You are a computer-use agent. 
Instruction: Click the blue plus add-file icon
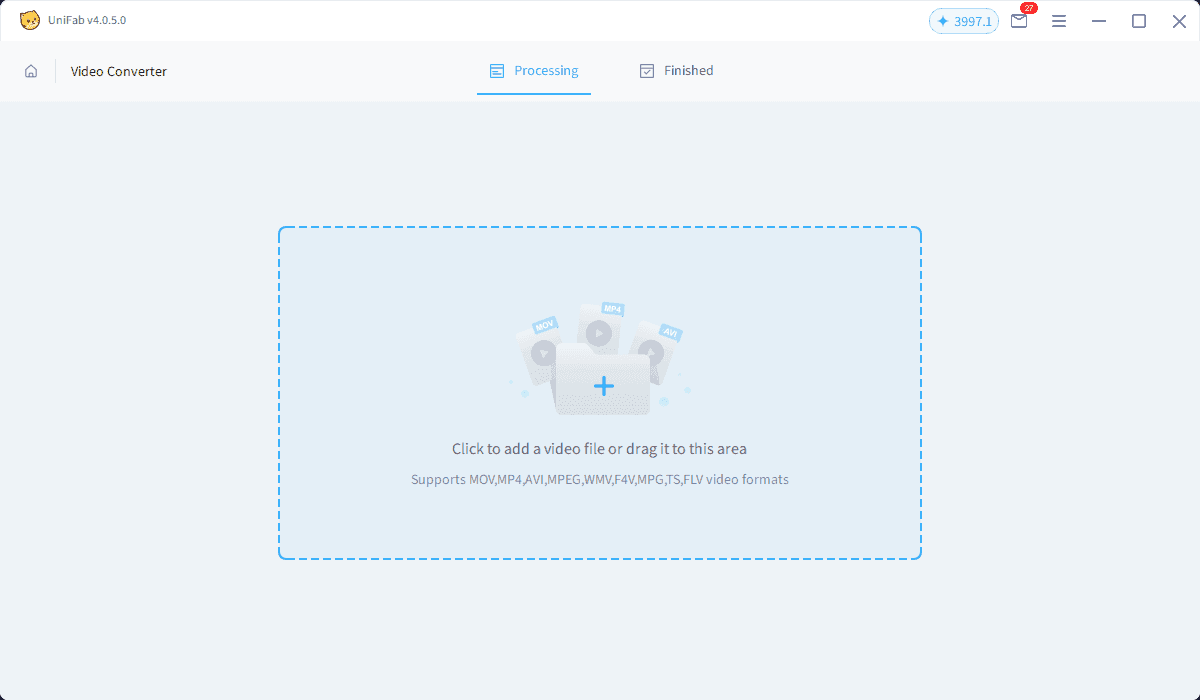point(604,386)
